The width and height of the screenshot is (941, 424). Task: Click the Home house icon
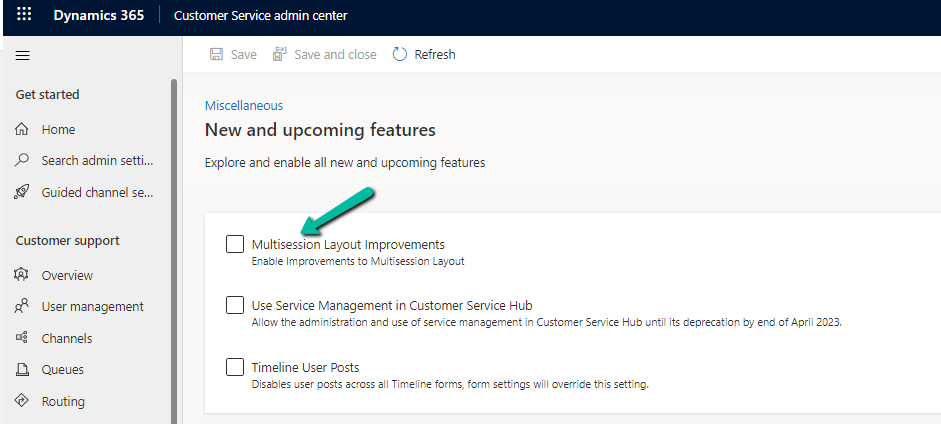tap(22, 130)
